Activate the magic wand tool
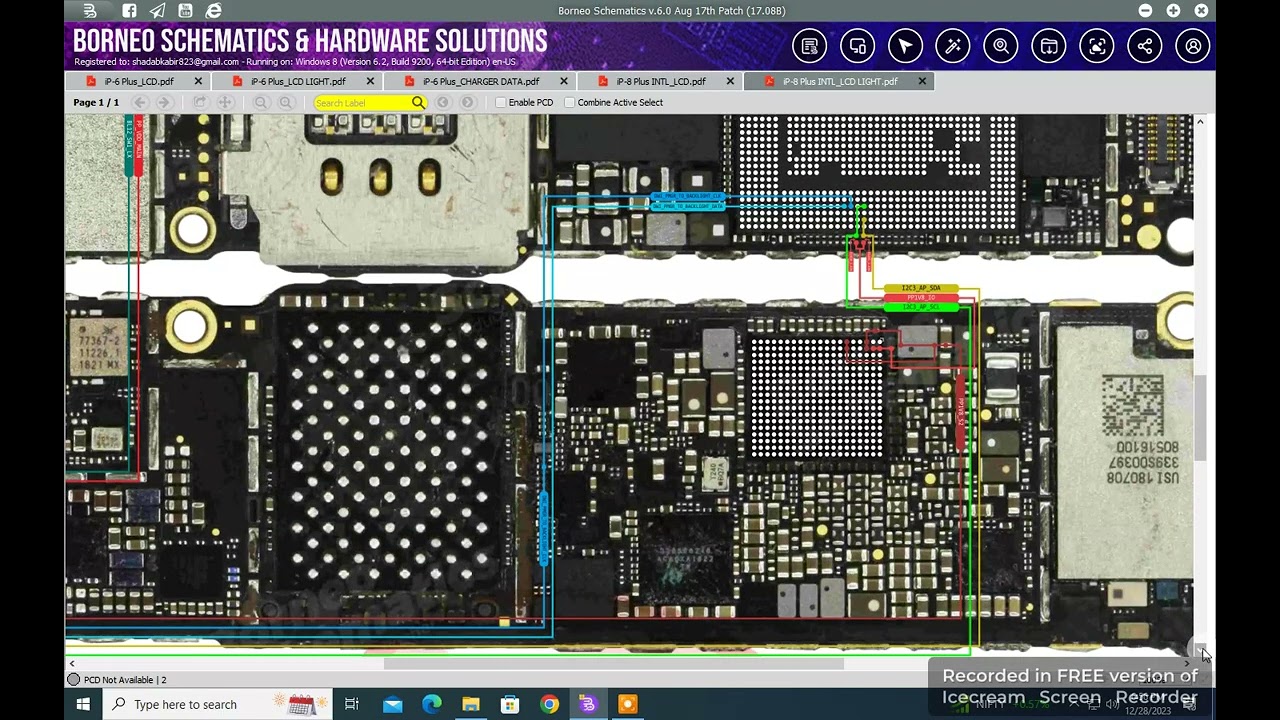Viewport: 1280px width, 720px height. pos(953,46)
